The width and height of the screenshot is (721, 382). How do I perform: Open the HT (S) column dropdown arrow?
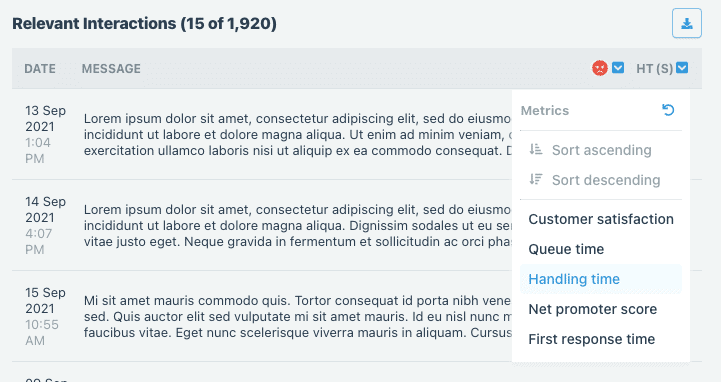coord(682,68)
